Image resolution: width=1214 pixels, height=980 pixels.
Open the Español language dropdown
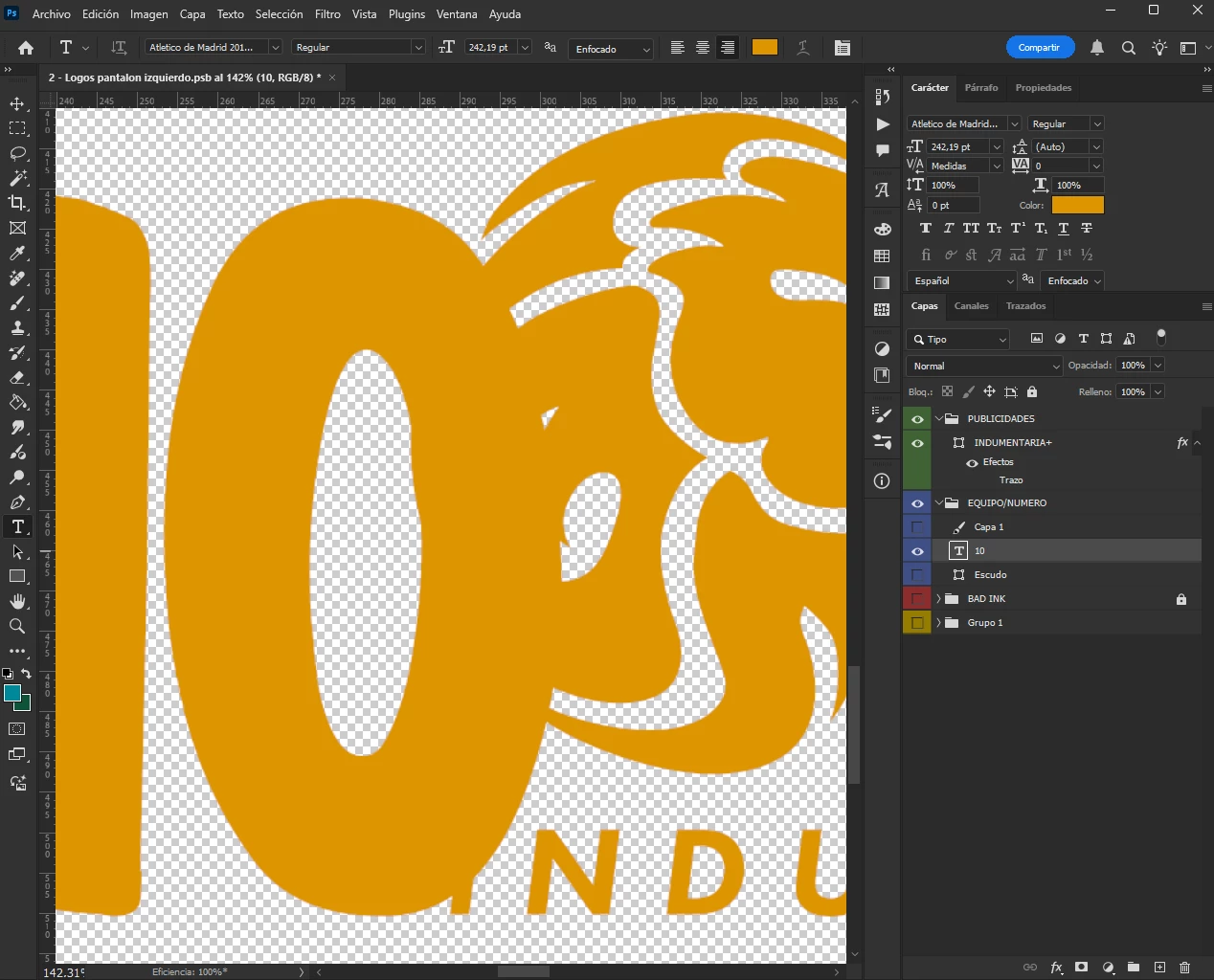962,281
